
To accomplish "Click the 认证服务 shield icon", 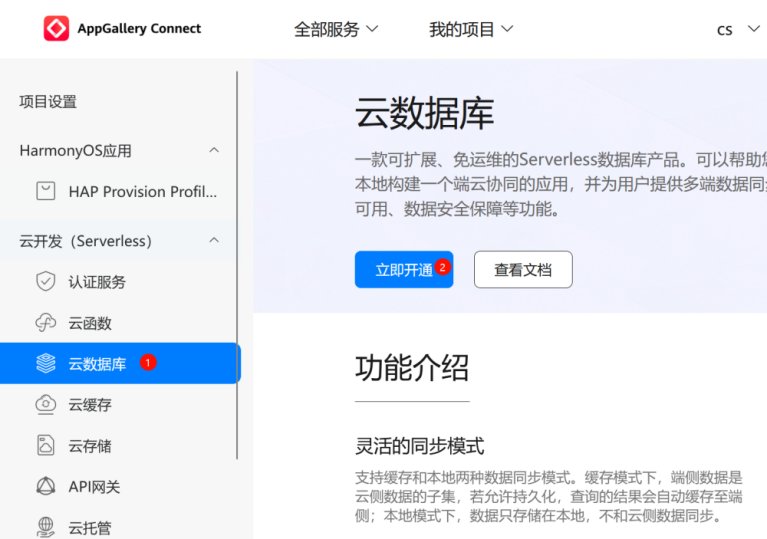I will point(46,281).
